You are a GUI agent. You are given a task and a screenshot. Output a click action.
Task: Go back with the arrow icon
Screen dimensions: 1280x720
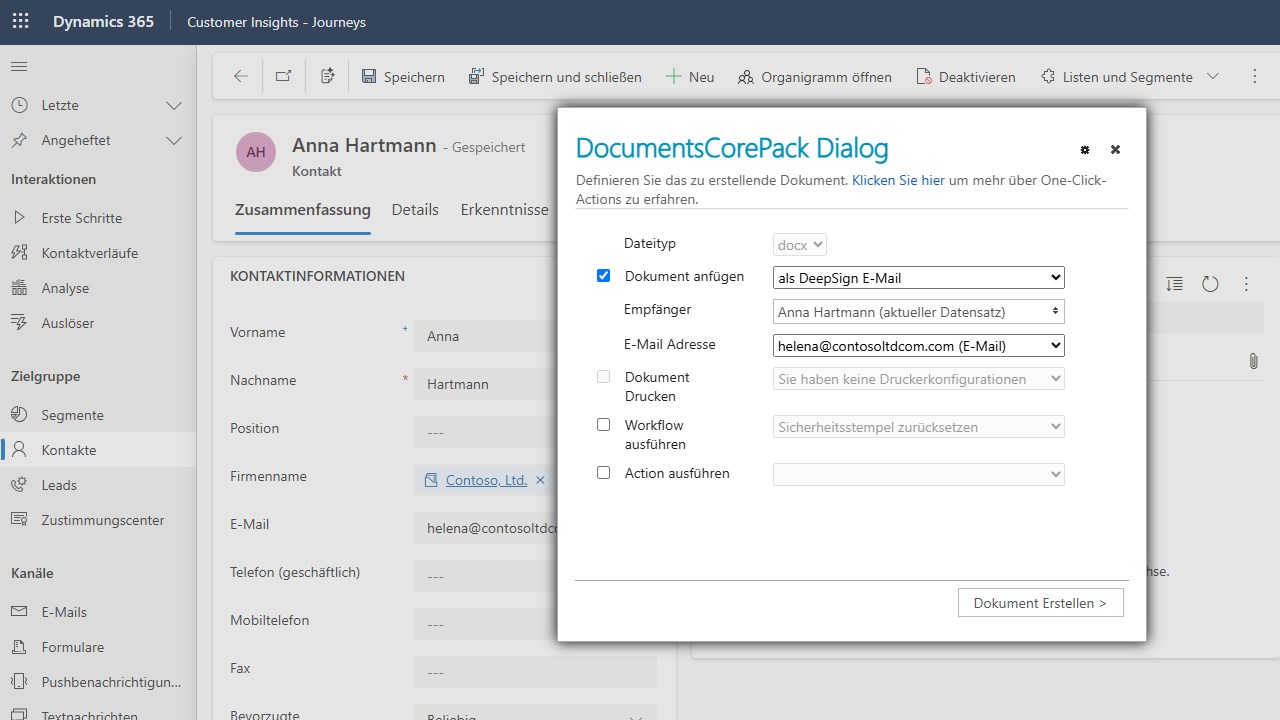(241, 76)
